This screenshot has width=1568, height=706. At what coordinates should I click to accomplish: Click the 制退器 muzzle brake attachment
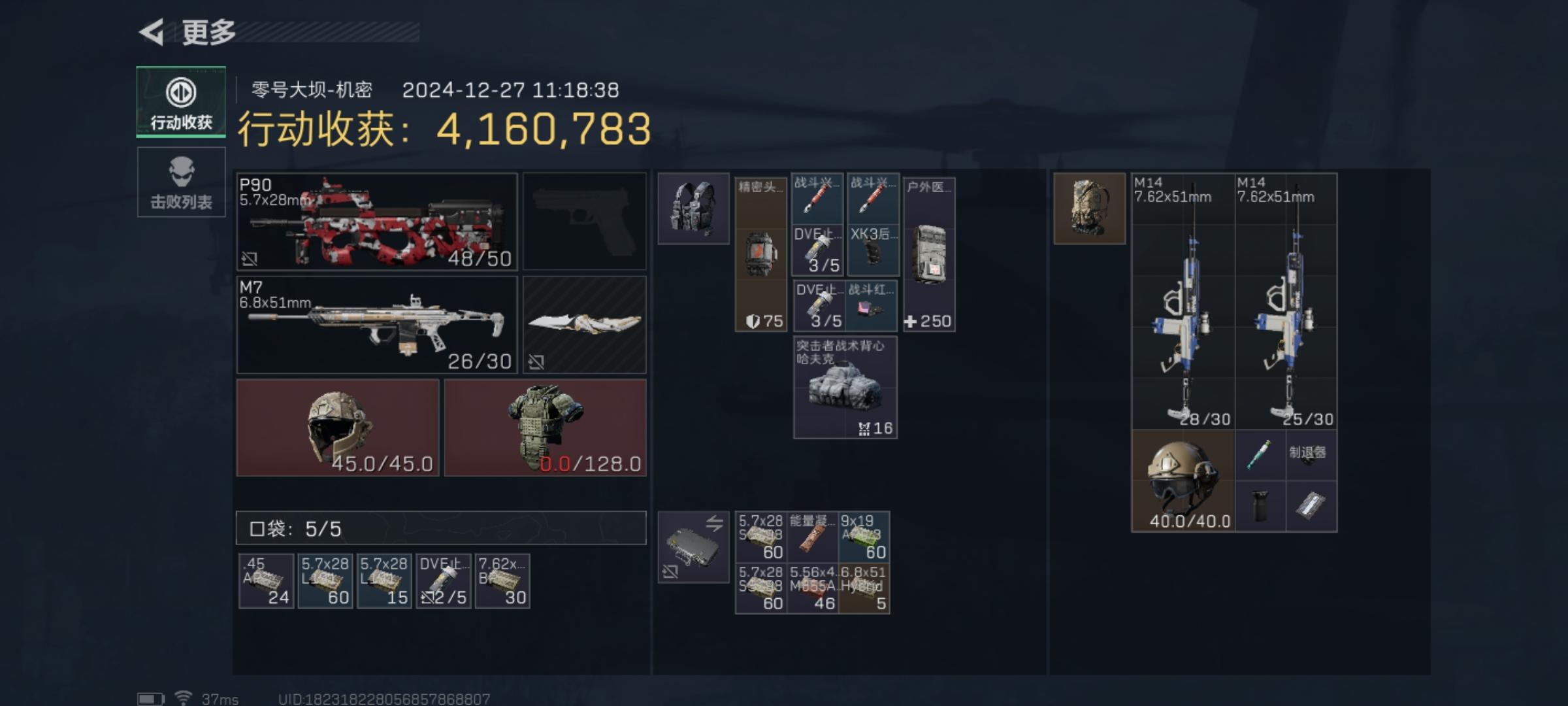point(1312,455)
